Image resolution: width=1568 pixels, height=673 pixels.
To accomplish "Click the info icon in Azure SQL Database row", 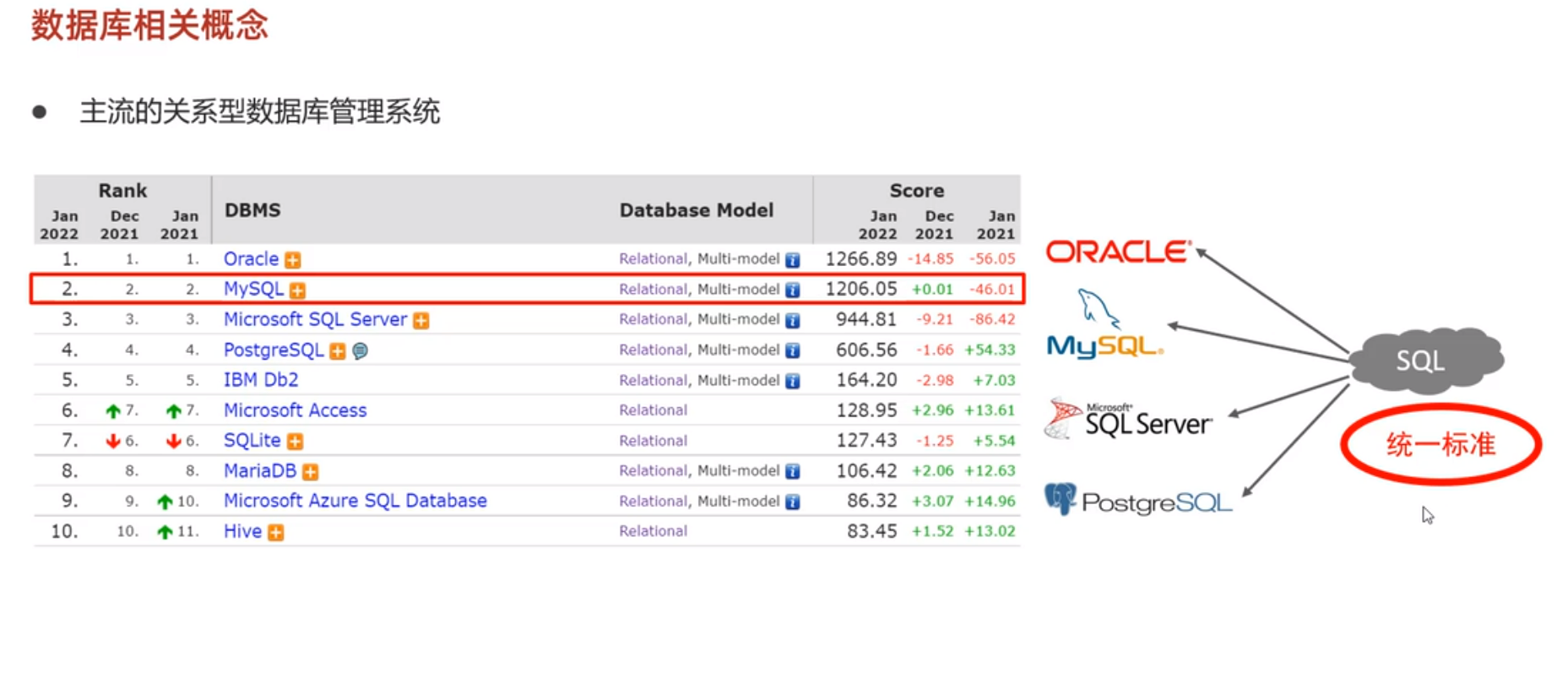I will 793,502.
